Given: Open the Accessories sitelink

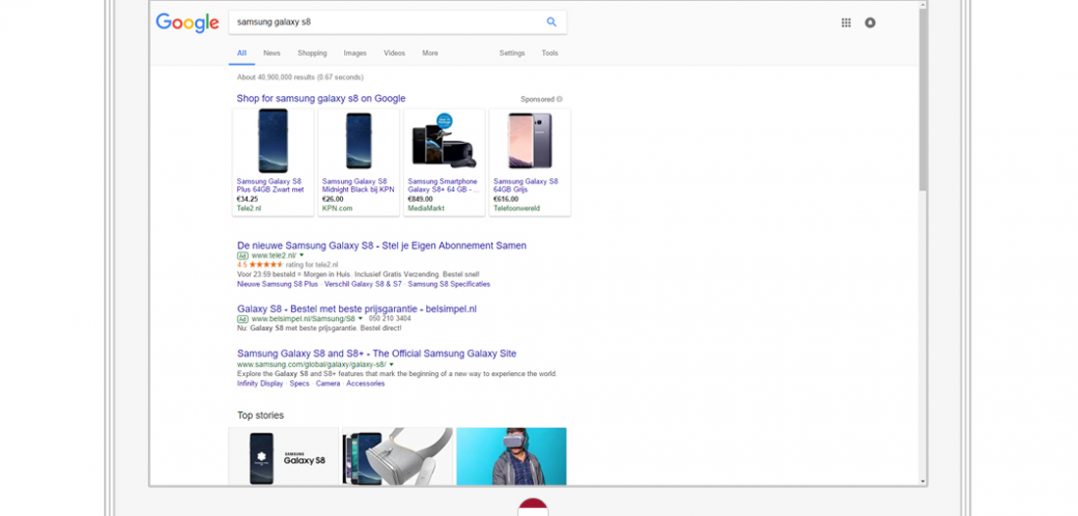Looking at the screenshot, I should coord(365,383).
